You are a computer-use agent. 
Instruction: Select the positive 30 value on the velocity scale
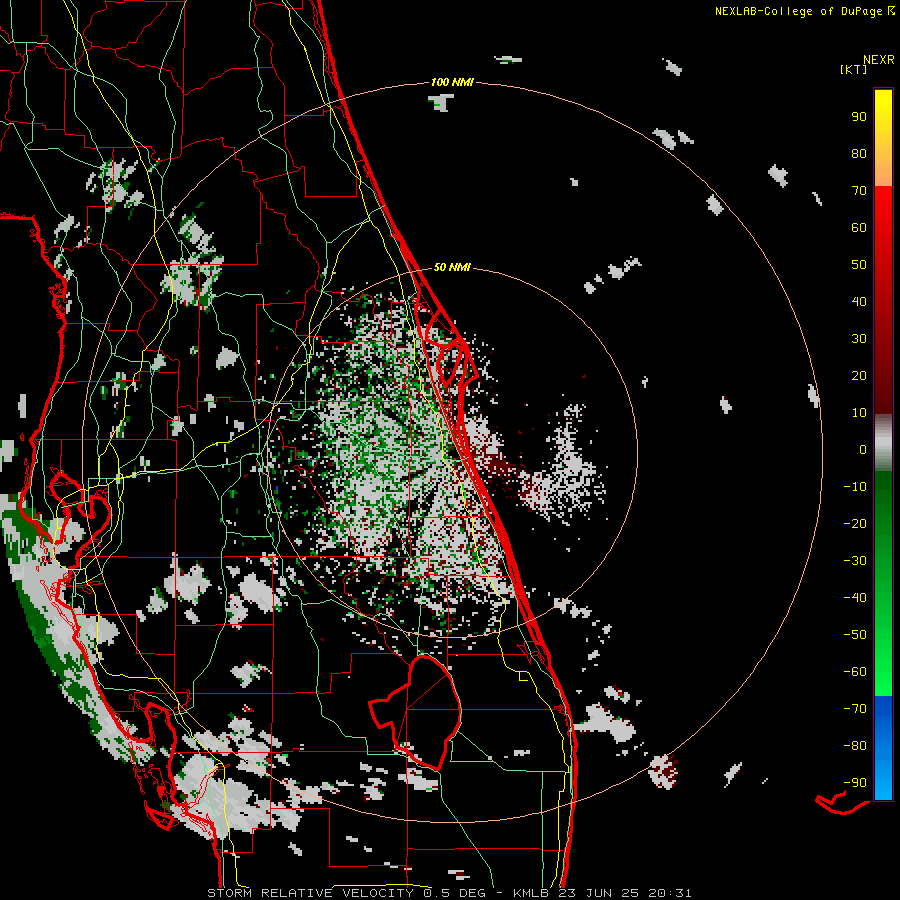click(859, 339)
